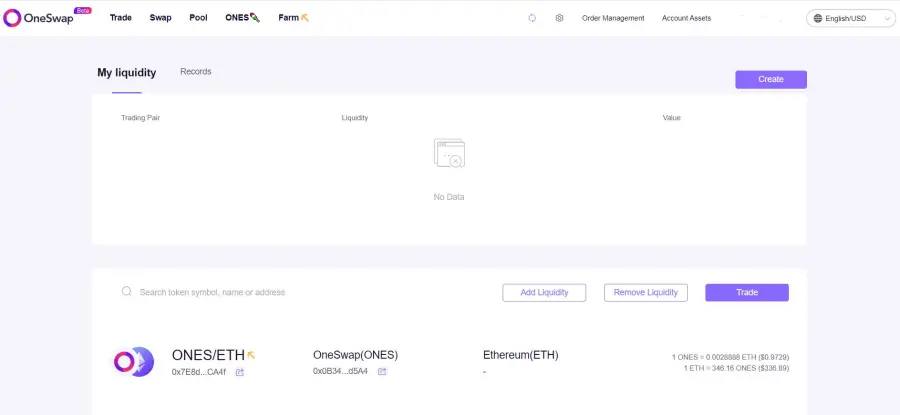Click the ONES/ETH pair token logo
The width and height of the screenshot is (900, 415).
pyautogui.click(x=133, y=362)
